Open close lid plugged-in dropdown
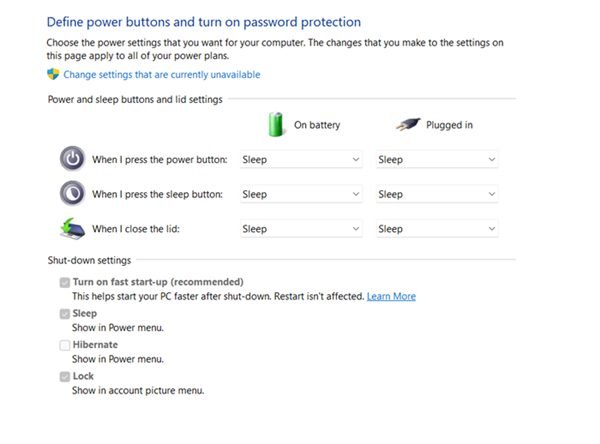The width and height of the screenshot is (600, 444). point(436,229)
